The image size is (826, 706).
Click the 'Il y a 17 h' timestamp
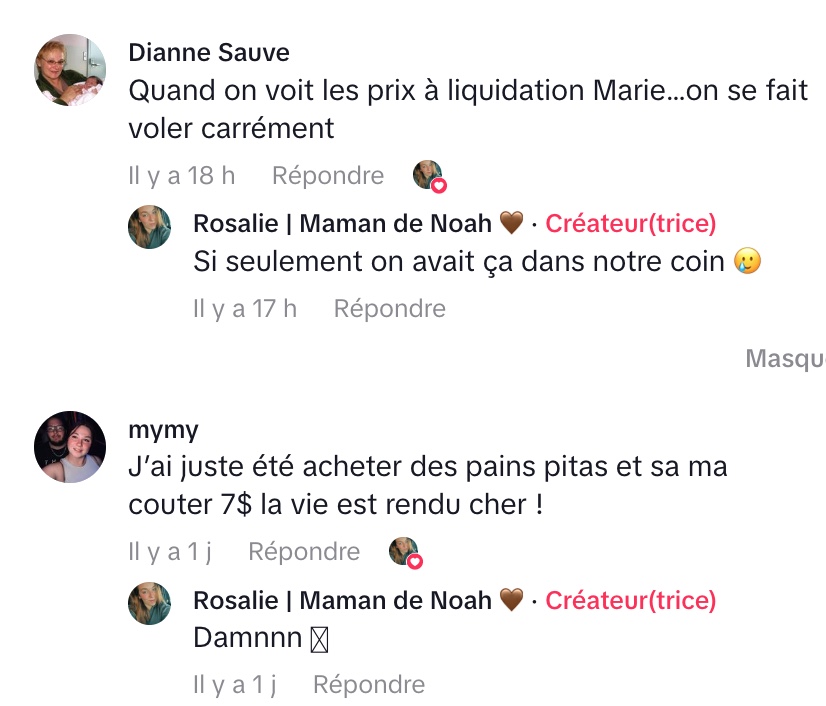(245, 309)
